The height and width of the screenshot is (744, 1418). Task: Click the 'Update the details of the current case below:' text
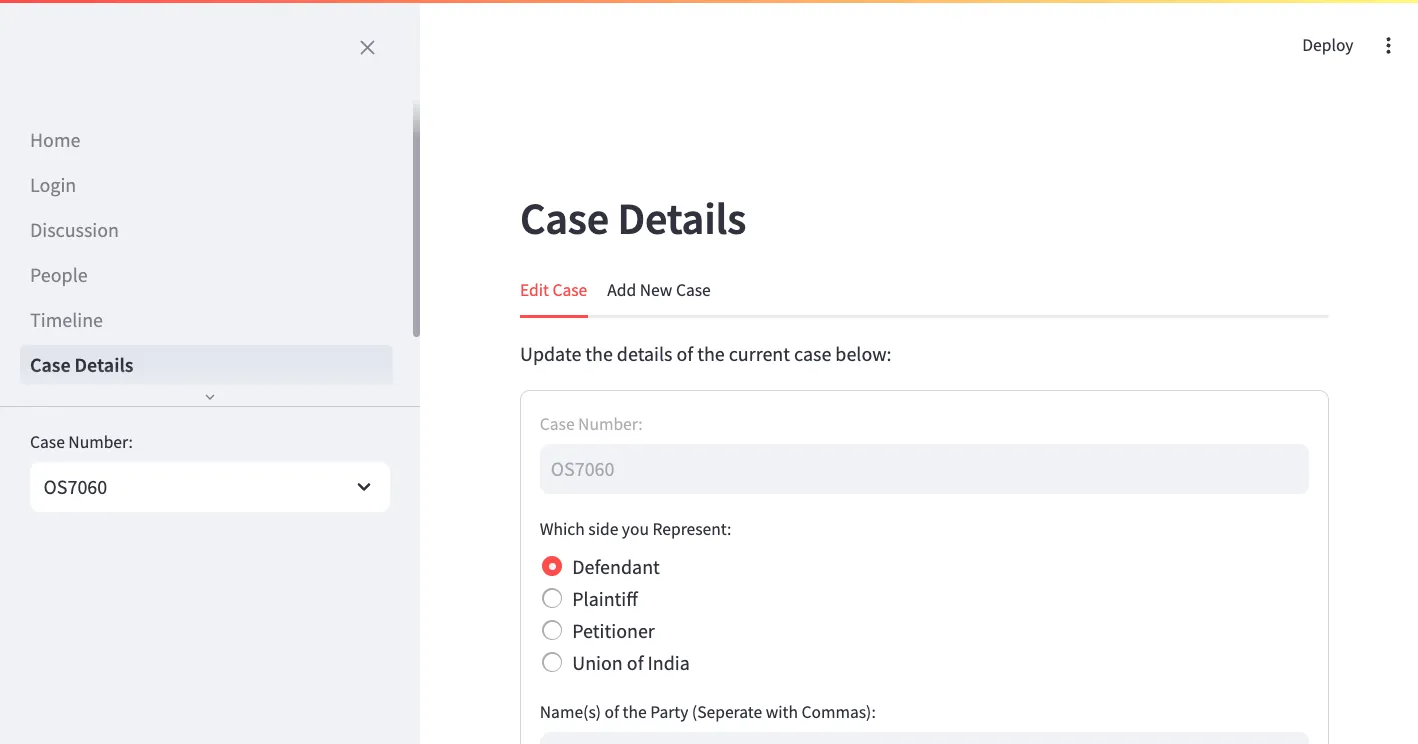point(705,355)
